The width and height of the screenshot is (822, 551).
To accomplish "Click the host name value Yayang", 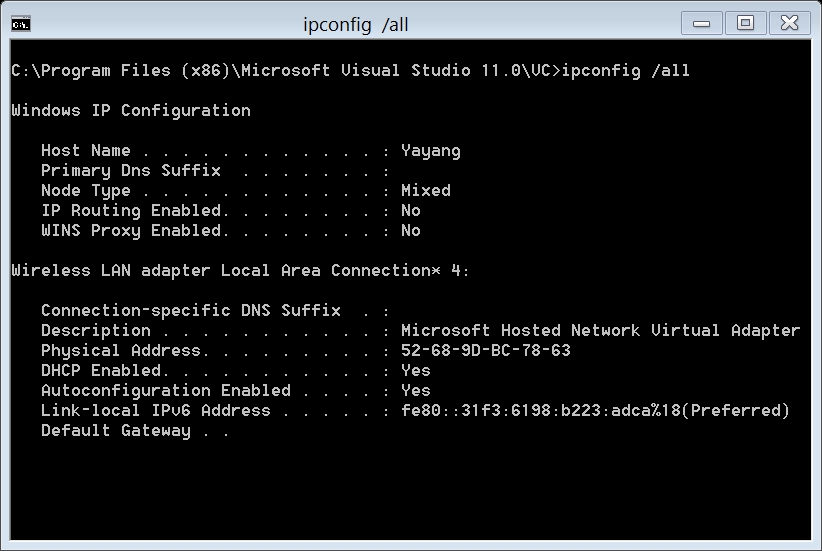I will (x=430, y=151).
